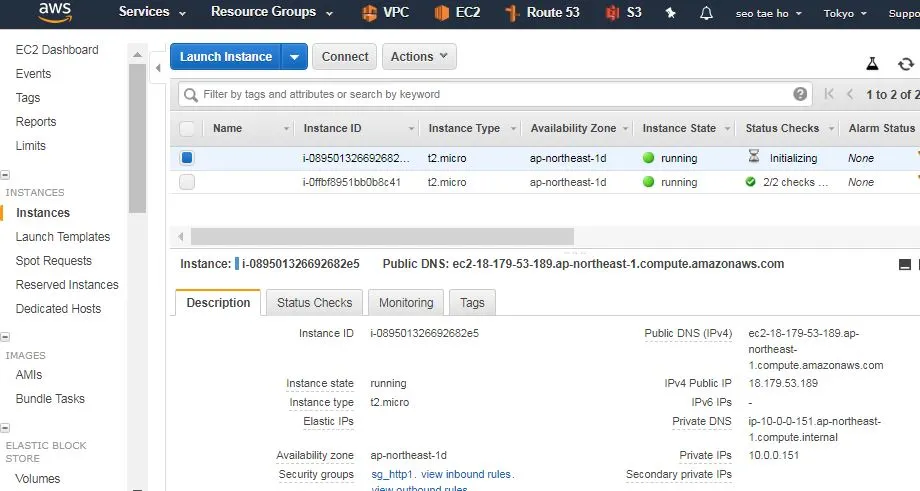
Task: Collapse the INSTANCES section in sidebar
Action: [5, 175]
